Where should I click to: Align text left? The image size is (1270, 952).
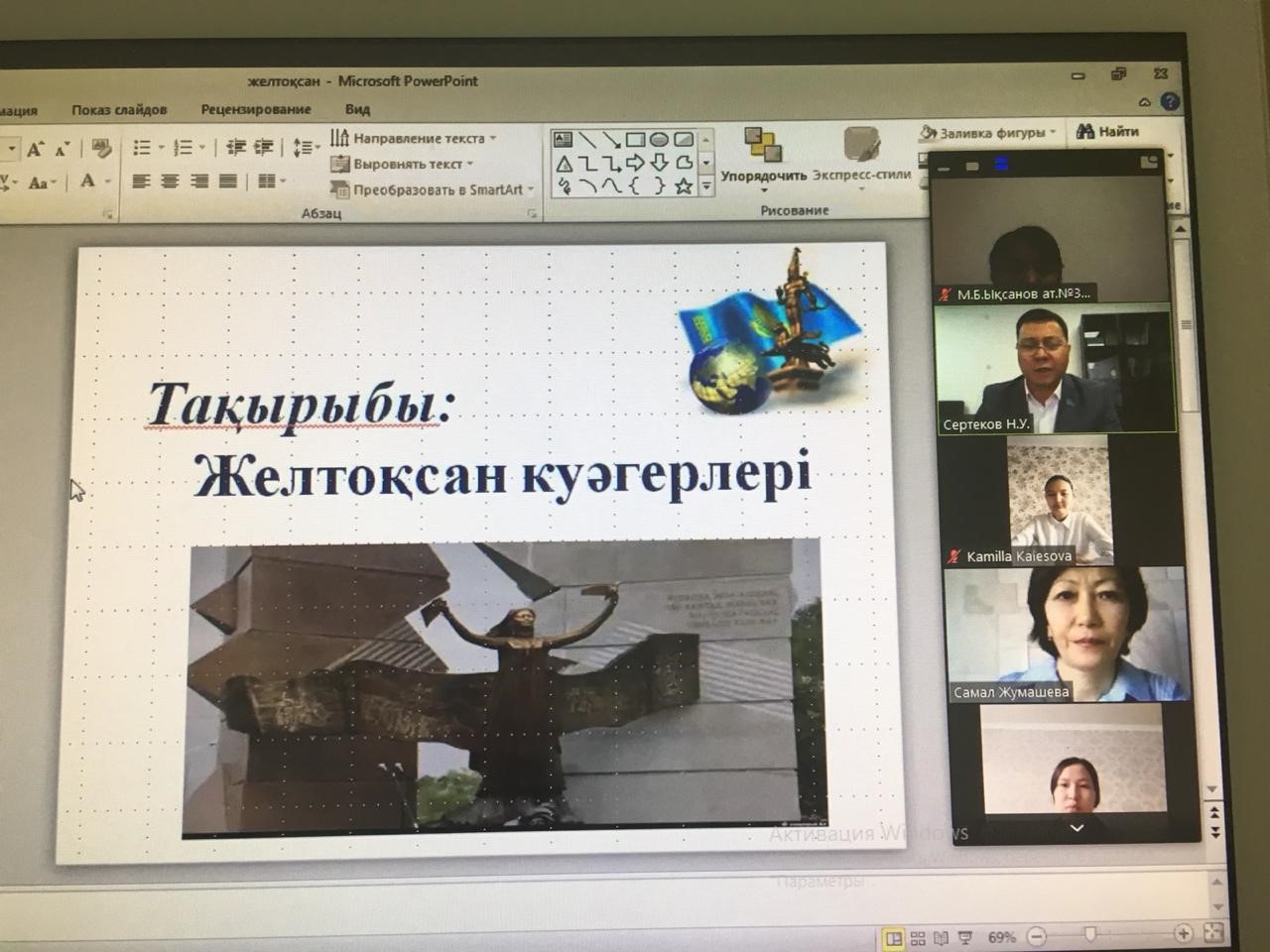142,181
